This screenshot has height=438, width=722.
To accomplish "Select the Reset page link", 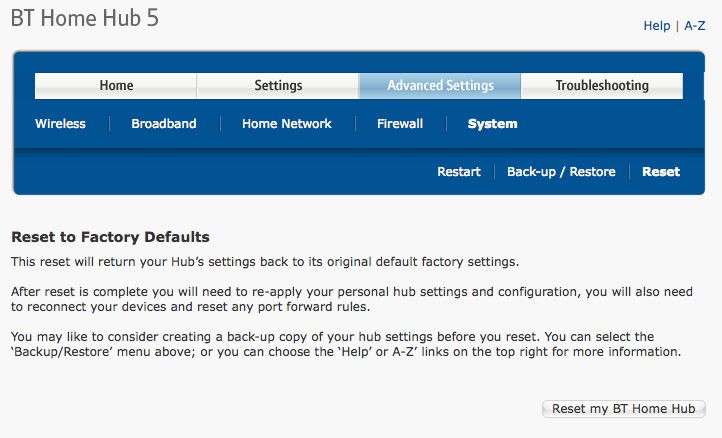I will click(661, 172).
